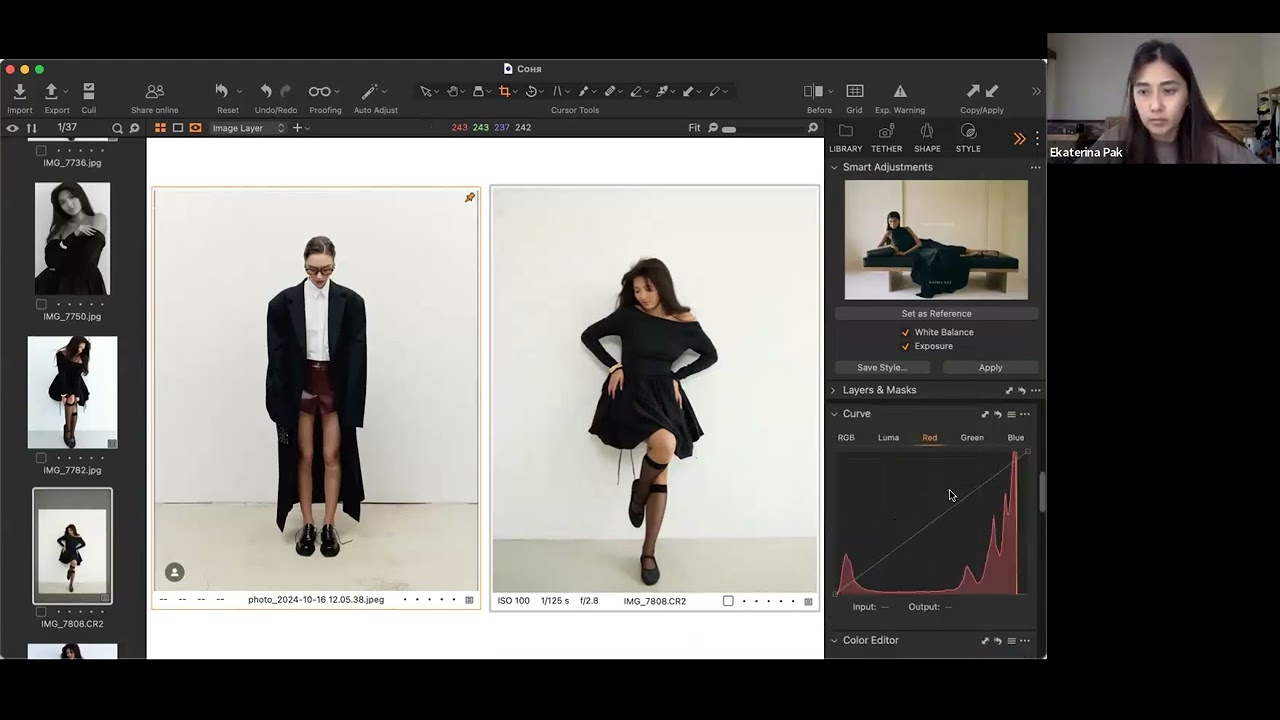Click the Undo arrow
This screenshot has width=1280, height=720.
(266, 91)
